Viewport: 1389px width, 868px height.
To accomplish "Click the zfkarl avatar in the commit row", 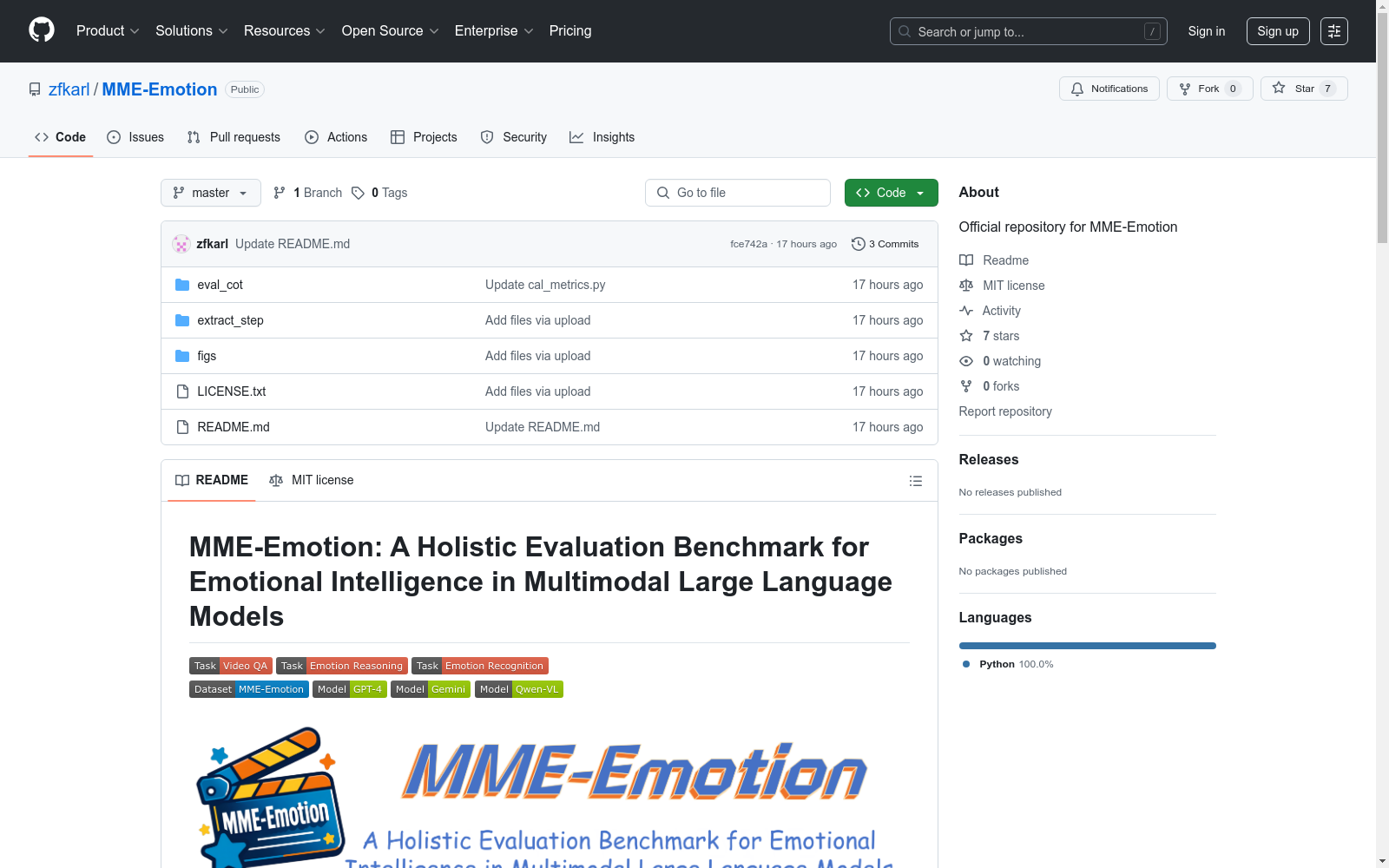I will pyautogui.click(x=181, y=244).
